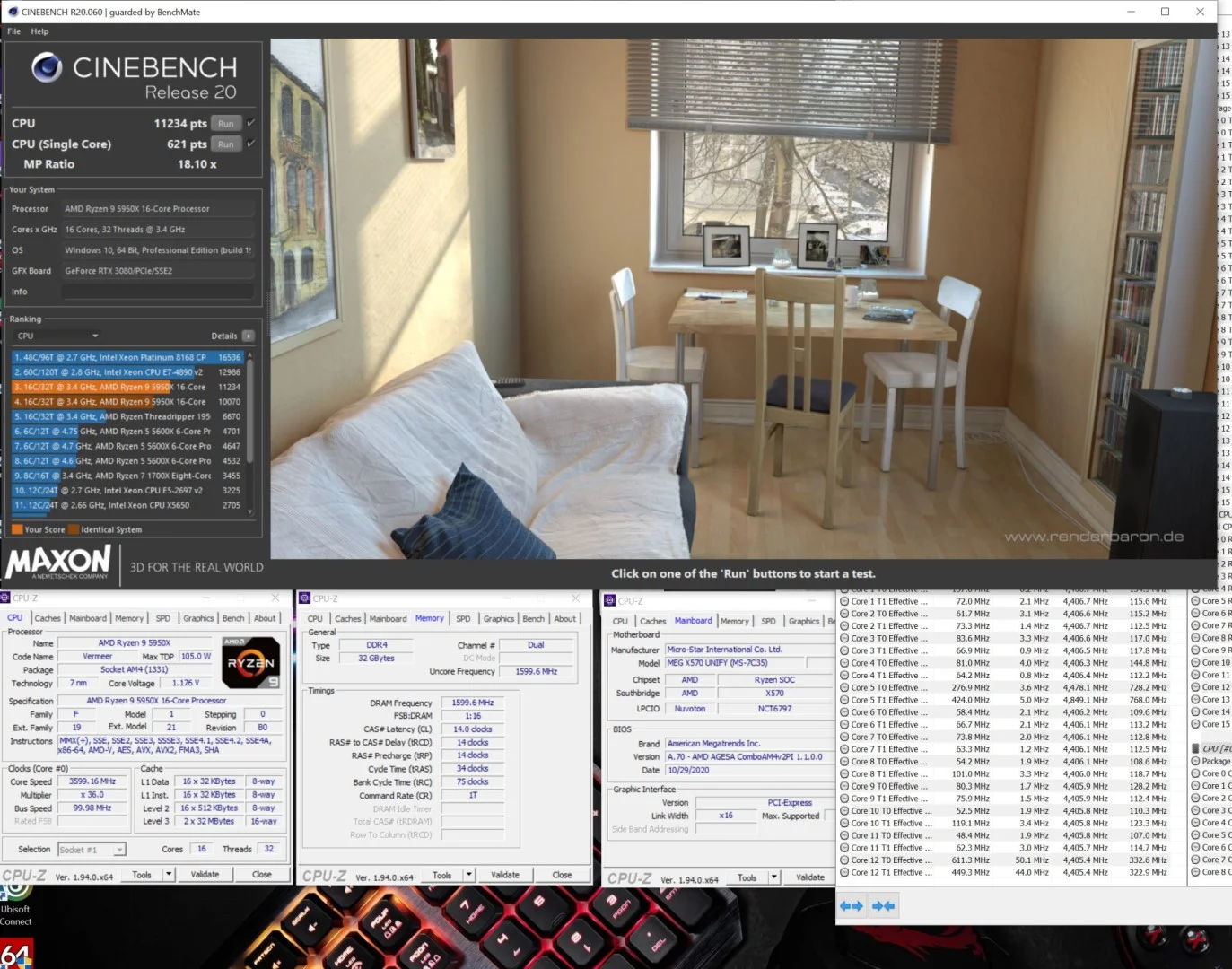Click Validate in the first CPU-Z window
This screenshot has width=1232, height=969.
(x=205, y=874)
